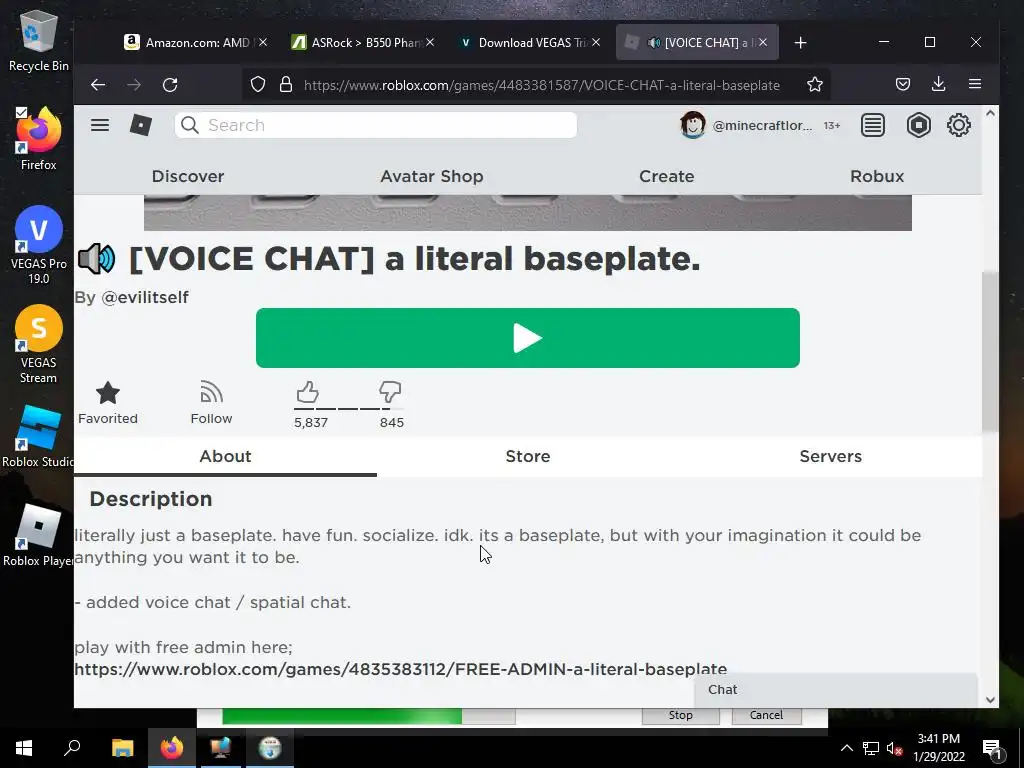Click Cancel in the installer window behind

(x=766, y=715)
